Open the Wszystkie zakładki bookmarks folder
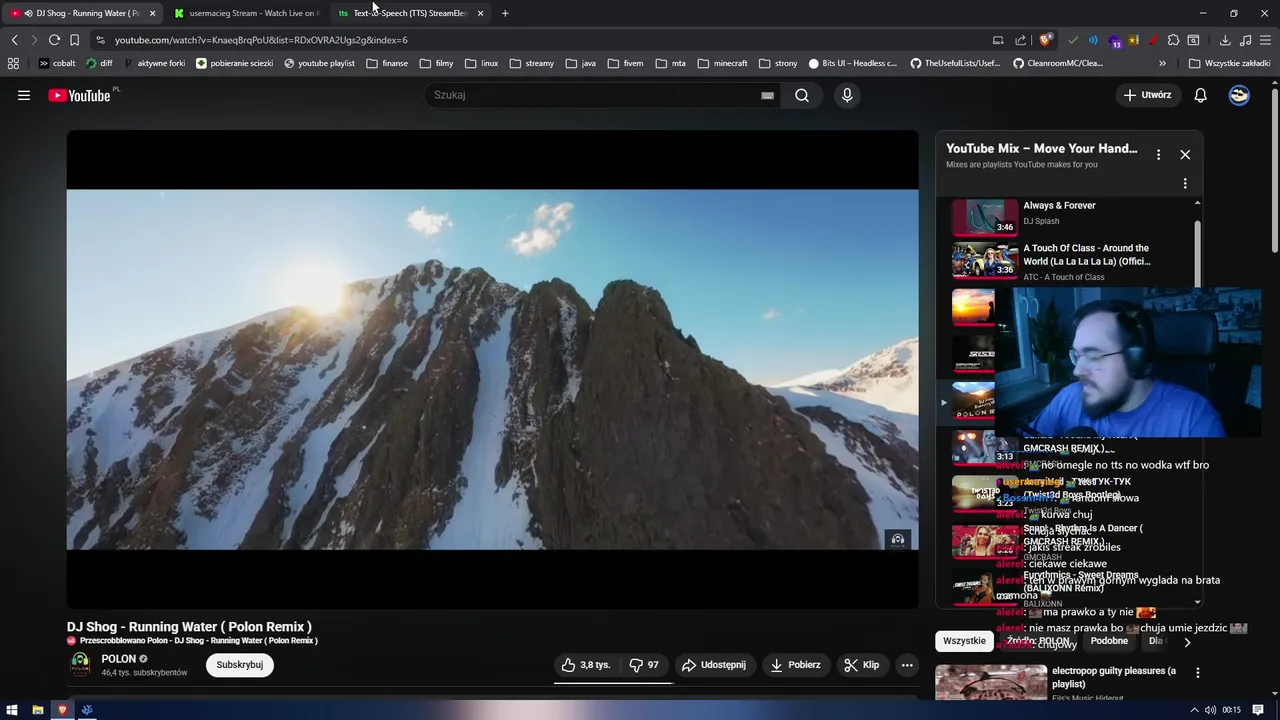 [x=1229, y=63]
